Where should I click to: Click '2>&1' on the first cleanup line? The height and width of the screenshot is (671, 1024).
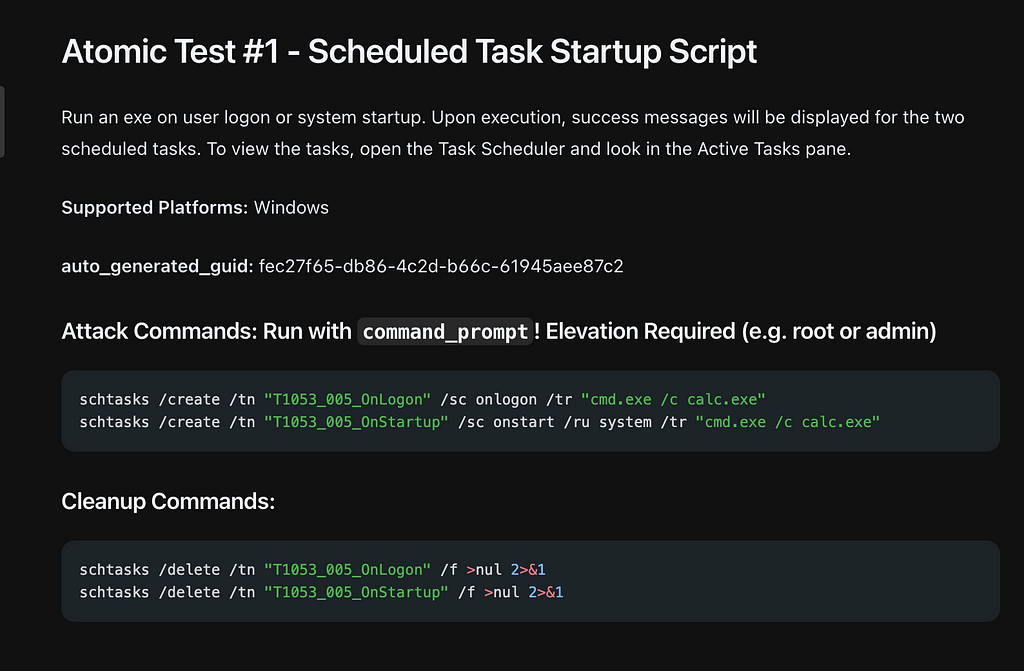tap(528, 570)
